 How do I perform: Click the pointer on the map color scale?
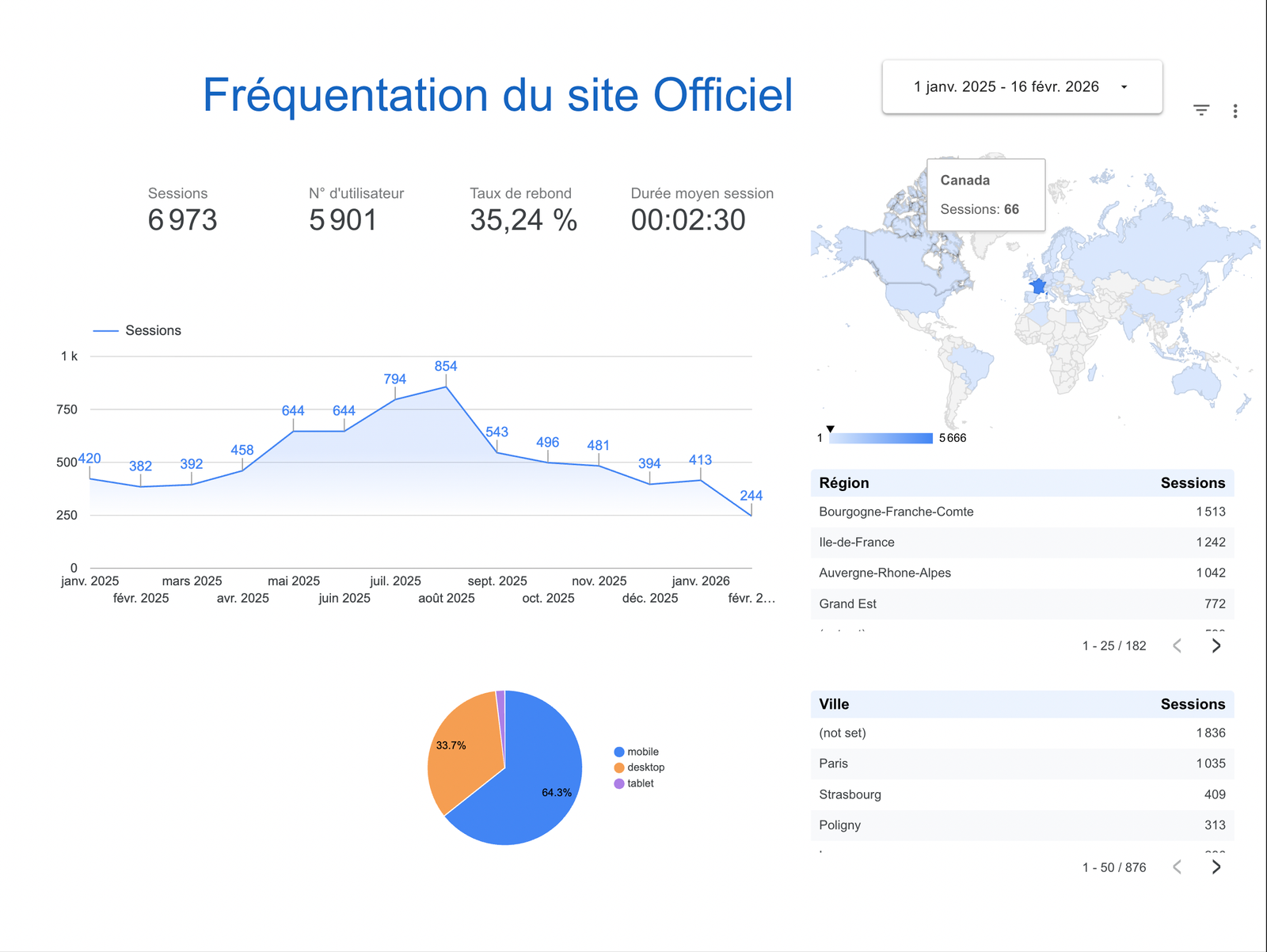[830, 428]
